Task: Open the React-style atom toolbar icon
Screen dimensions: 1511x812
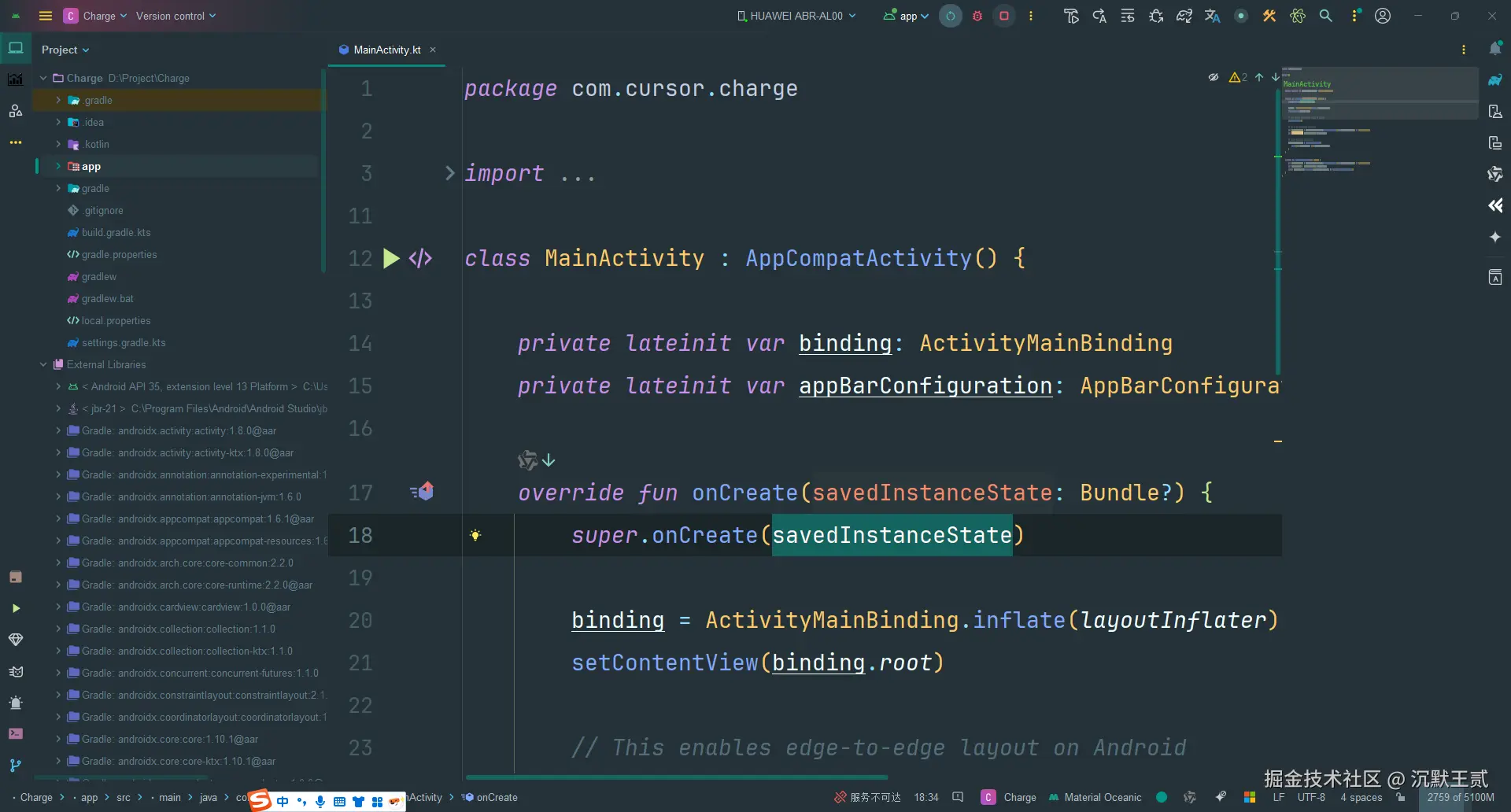Action: pos(1298,16)
